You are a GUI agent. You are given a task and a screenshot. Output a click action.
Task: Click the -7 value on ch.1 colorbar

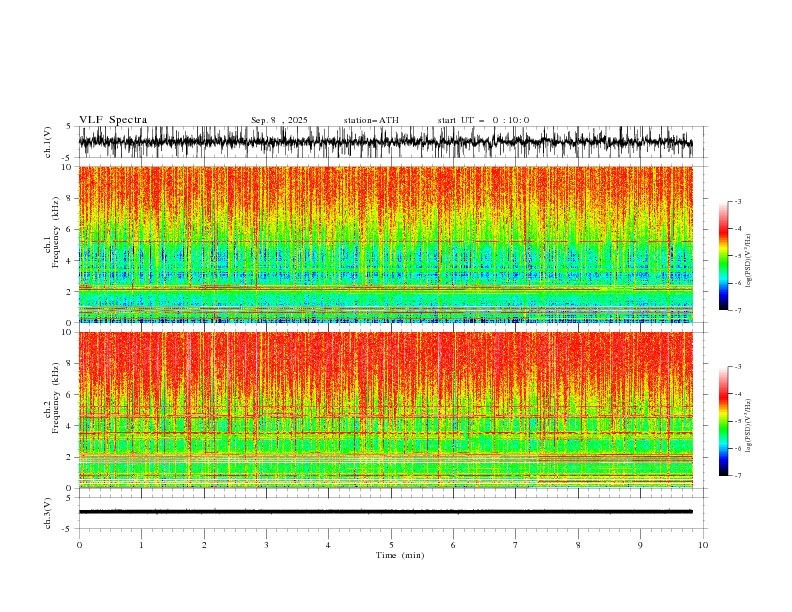coord(738,310)
